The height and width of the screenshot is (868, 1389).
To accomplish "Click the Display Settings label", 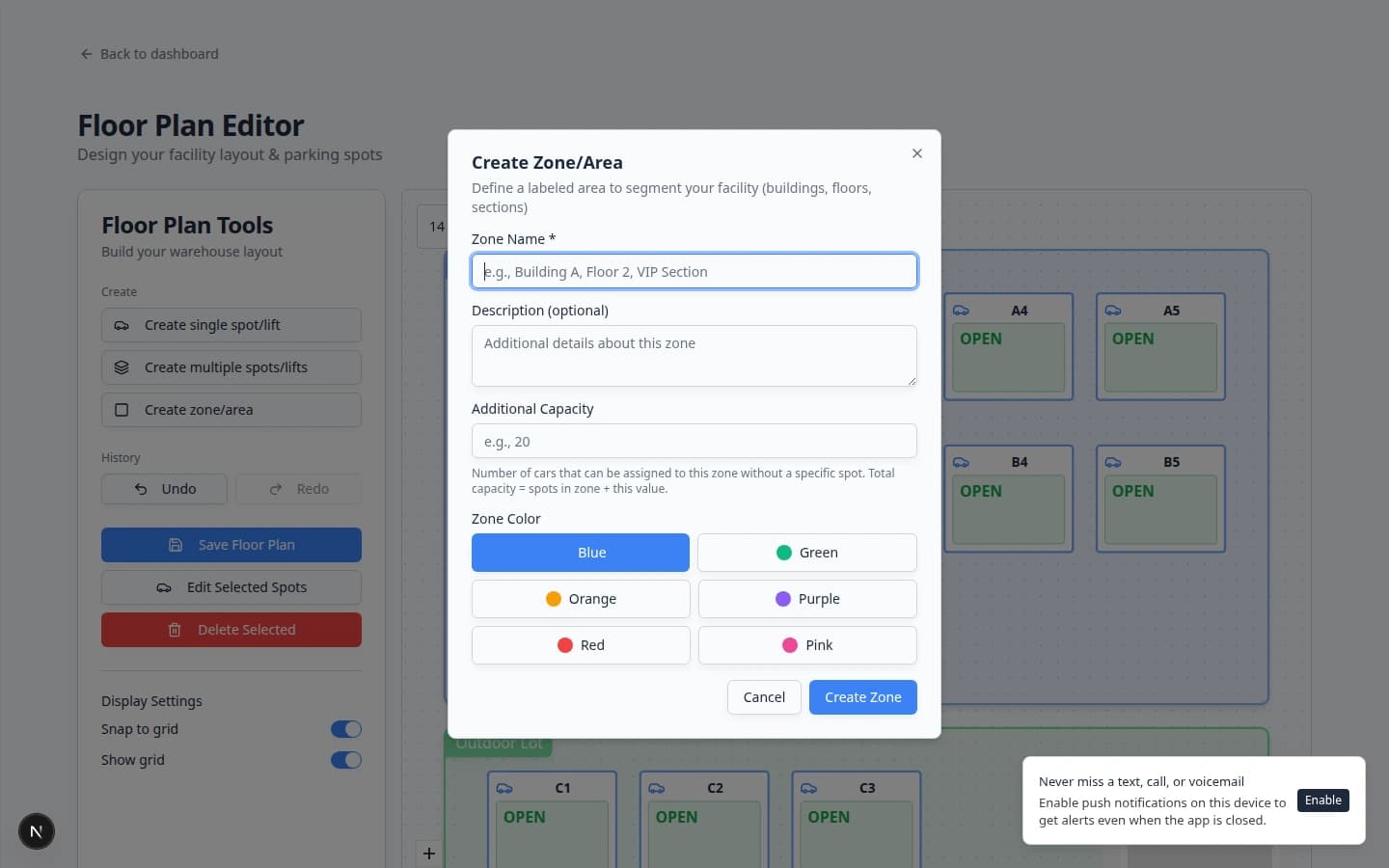I will (151, 701).
